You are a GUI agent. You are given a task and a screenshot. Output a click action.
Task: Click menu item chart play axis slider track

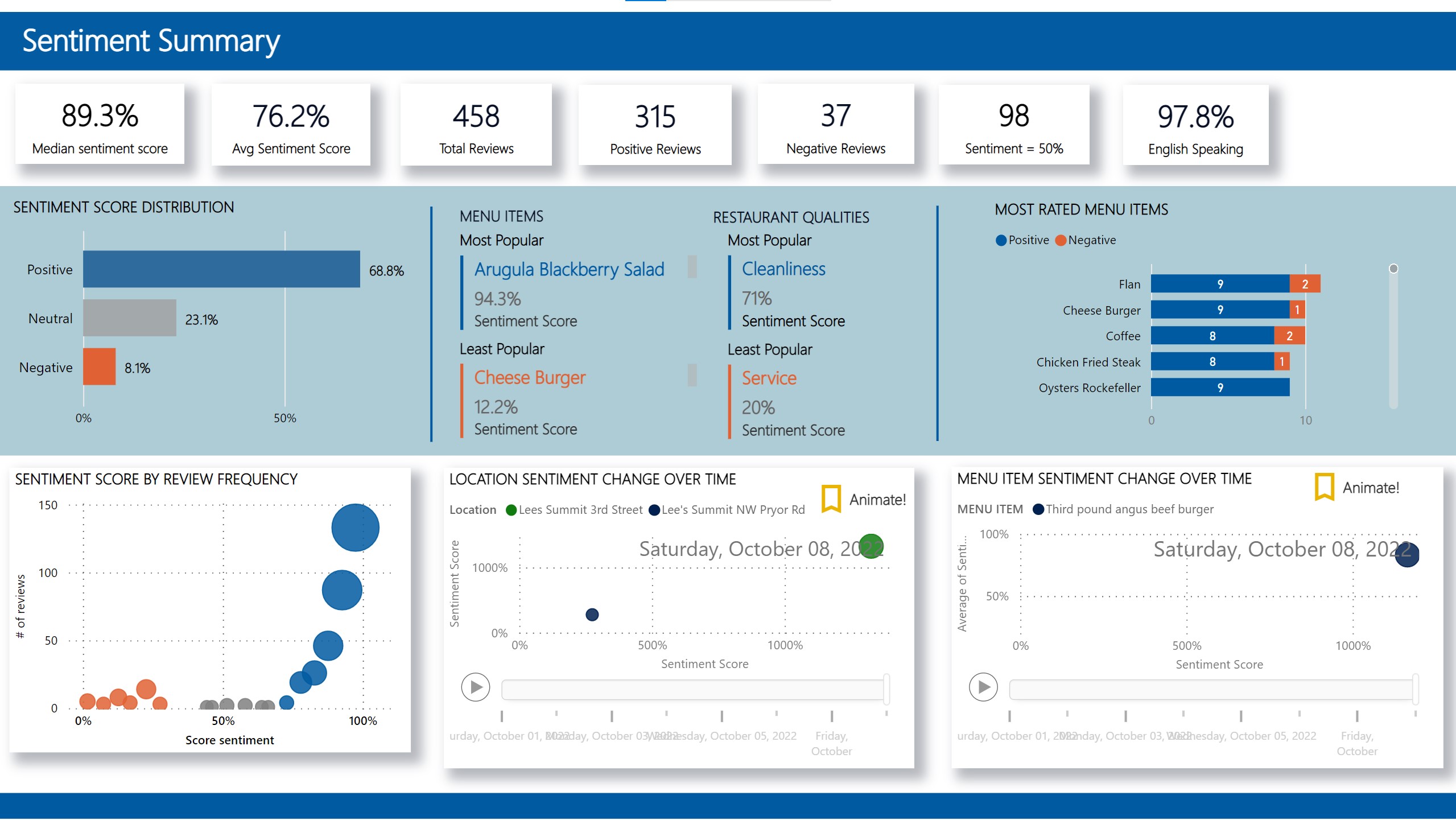[x=1212, y=690]
